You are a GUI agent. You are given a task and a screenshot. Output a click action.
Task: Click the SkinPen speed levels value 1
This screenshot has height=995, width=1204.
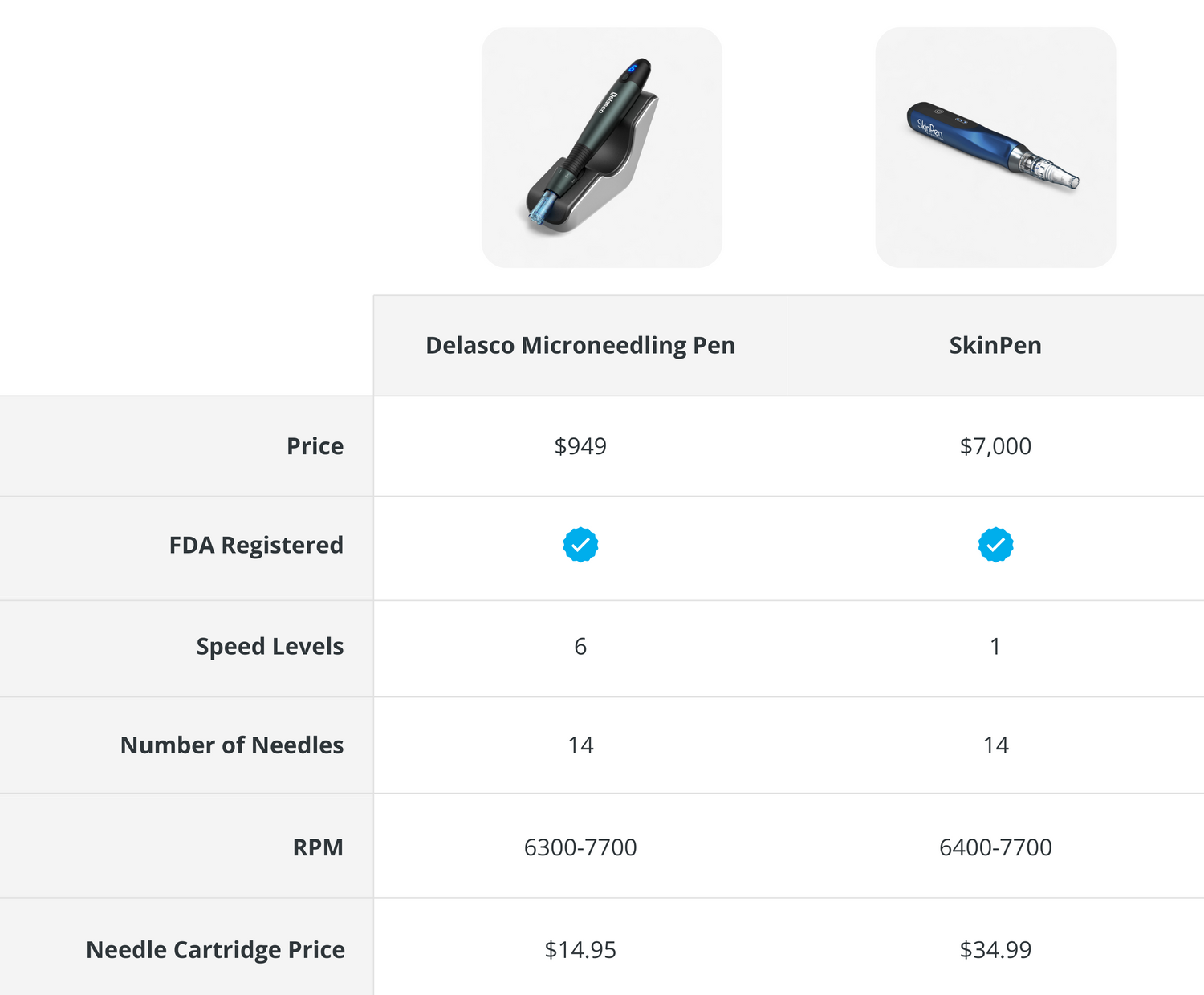pyautogui.click(x=995, y=647)
